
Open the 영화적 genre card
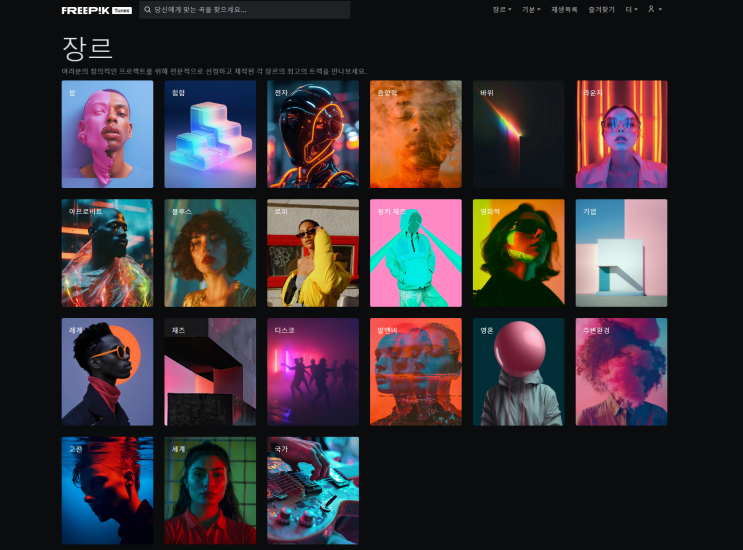point(519,253)
